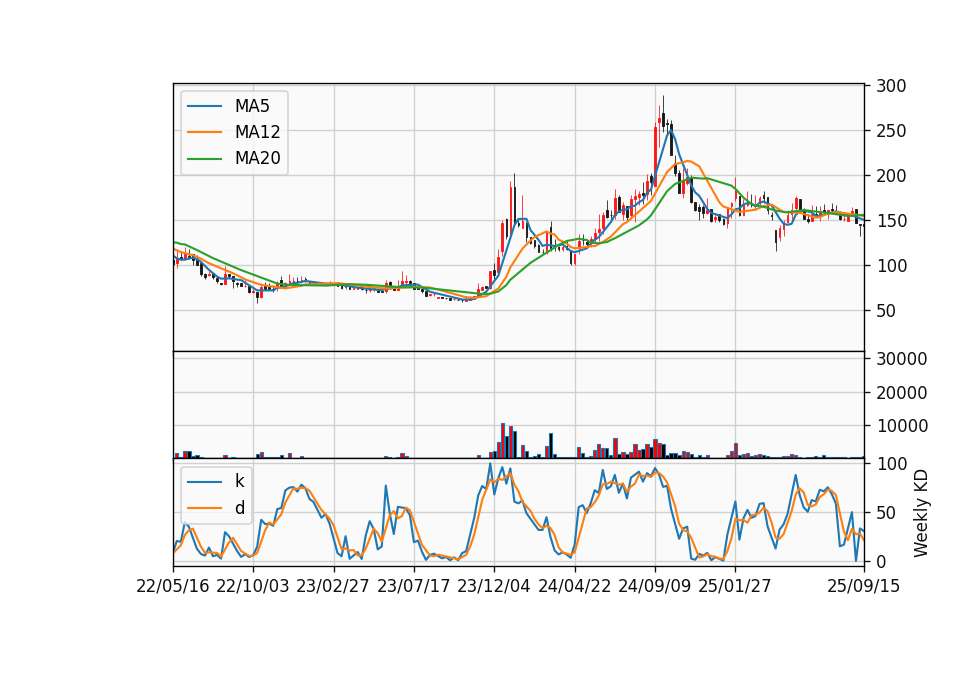Click the 24/09/09 date label

click(654, 586)
